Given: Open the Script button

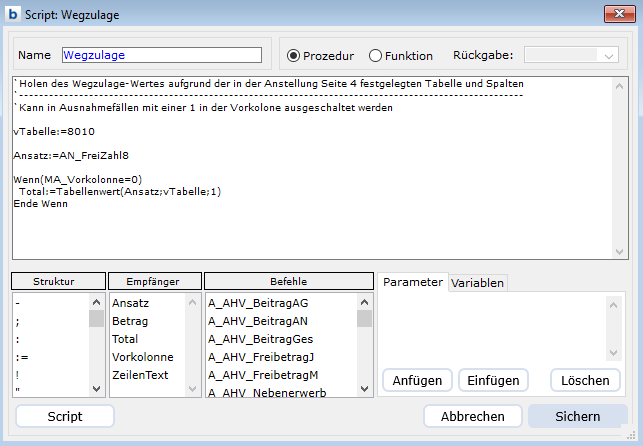Looking at the screenshot, I should (65, 416).
